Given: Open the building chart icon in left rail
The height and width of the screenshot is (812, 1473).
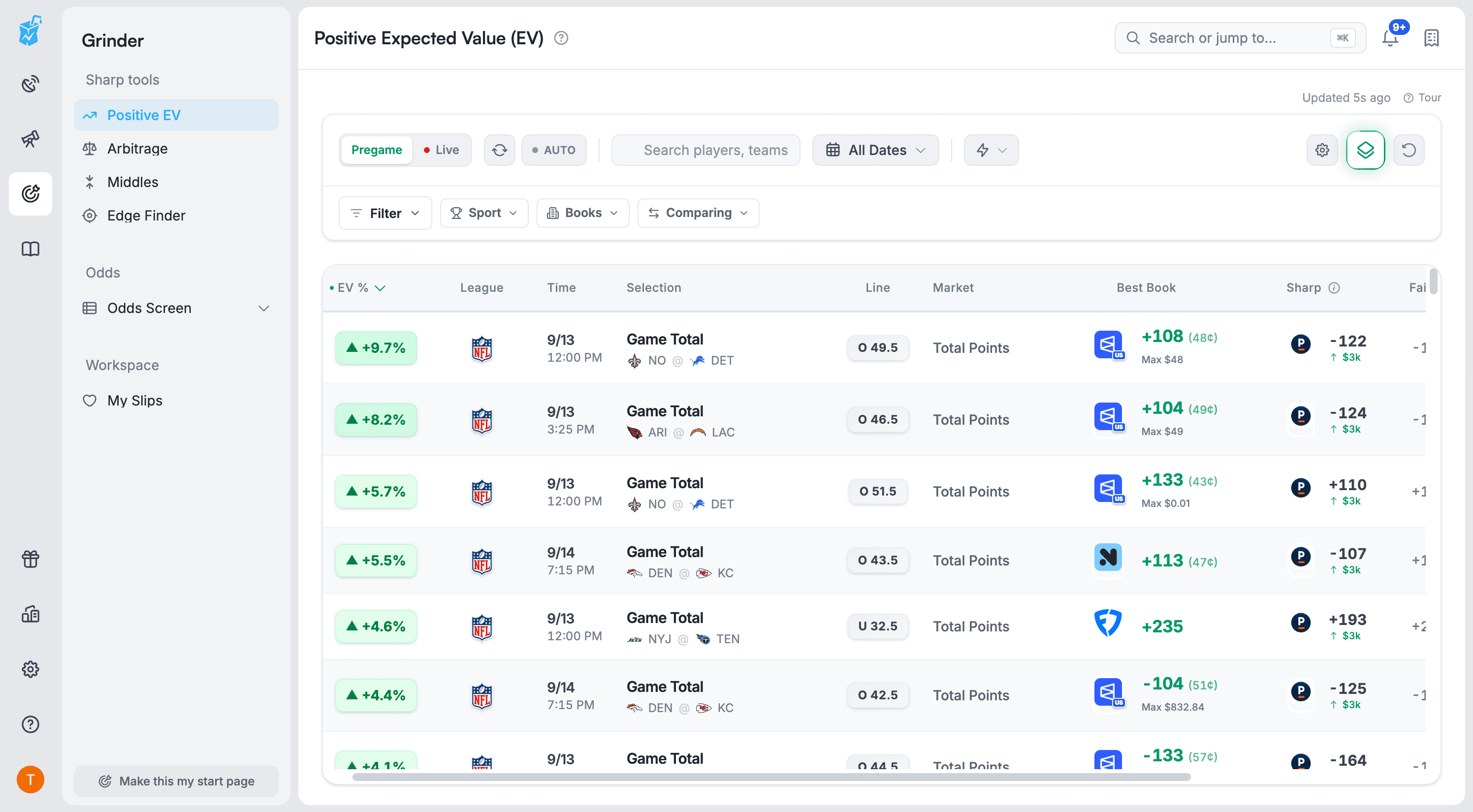Looking at the screenshot, I should (31, 614).
